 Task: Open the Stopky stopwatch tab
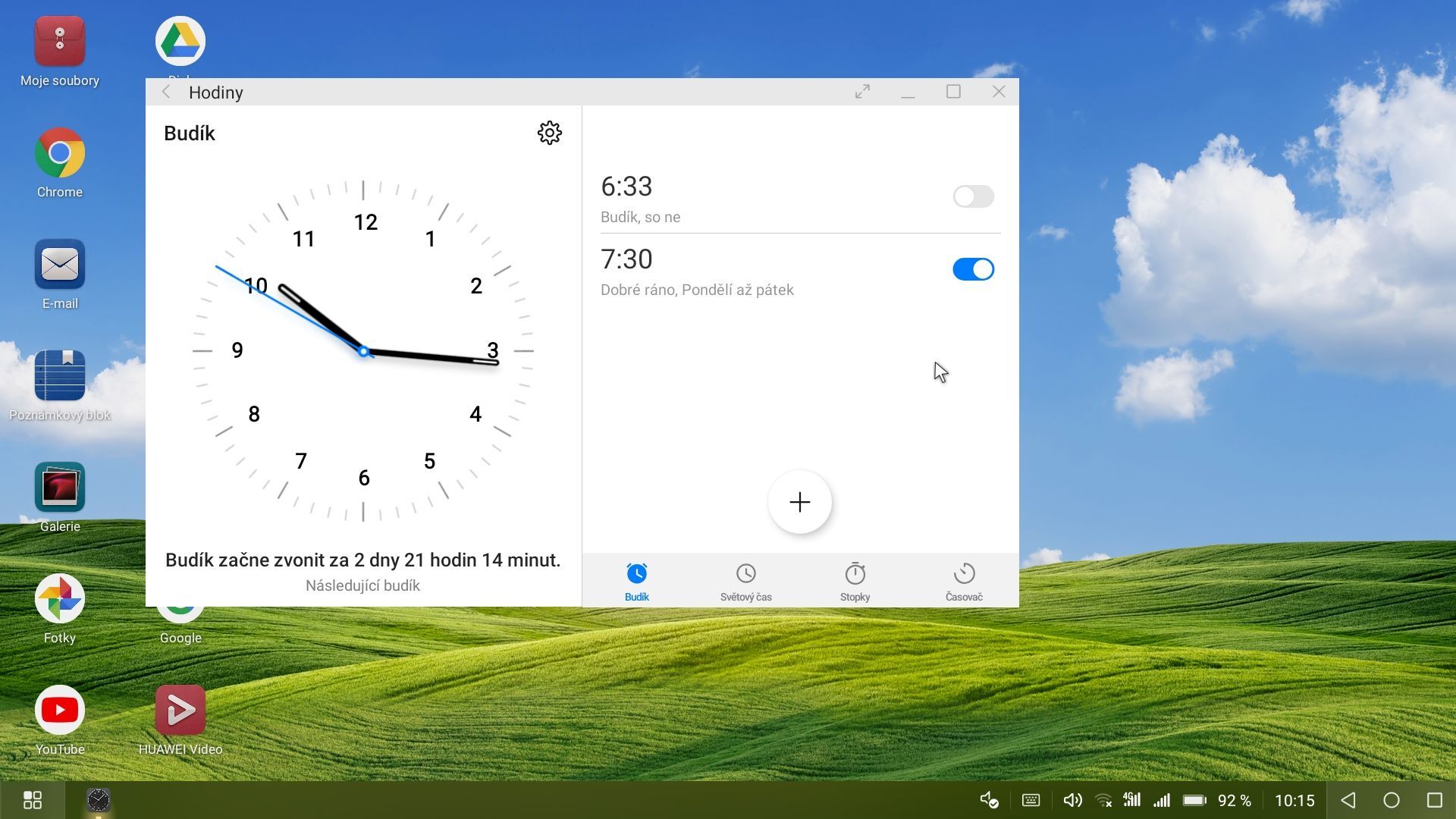(855, 582)
